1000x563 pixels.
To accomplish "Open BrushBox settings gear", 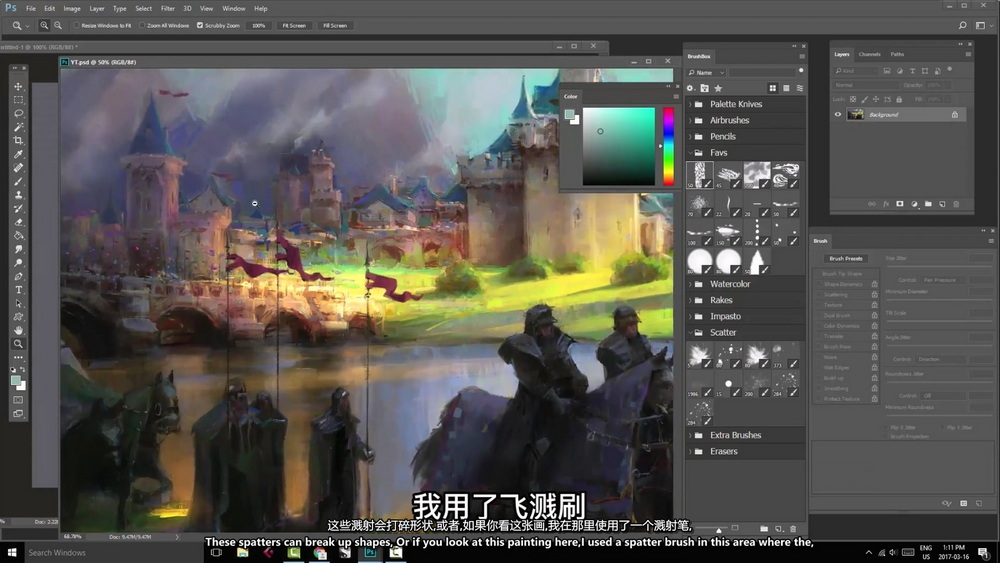I will click(690, 88).
